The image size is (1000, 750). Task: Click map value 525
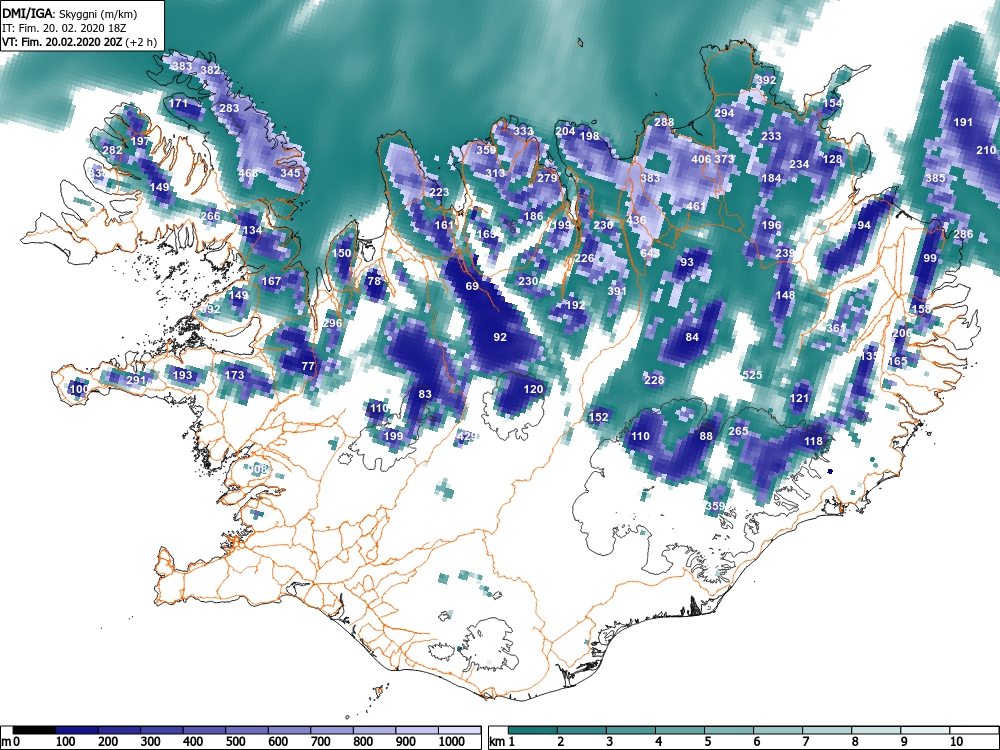753,375
